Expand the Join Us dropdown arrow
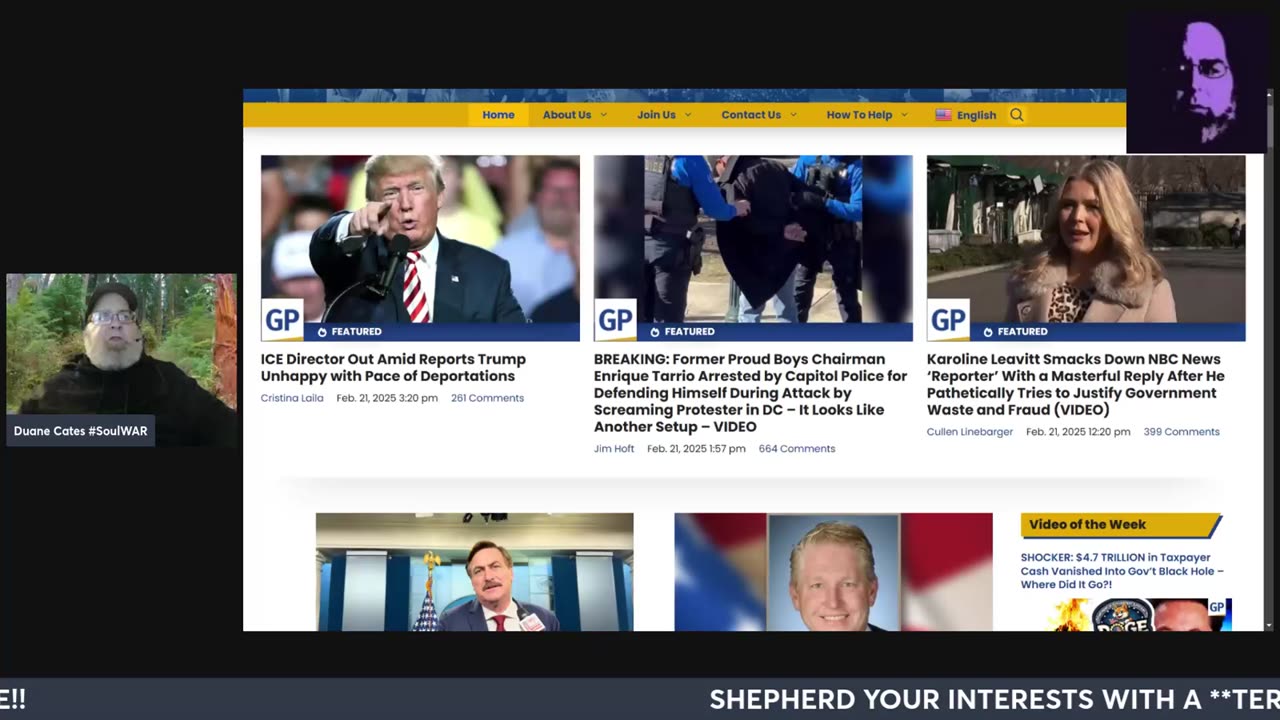The height and width of the screenshot is (720, 1280). 688,115
